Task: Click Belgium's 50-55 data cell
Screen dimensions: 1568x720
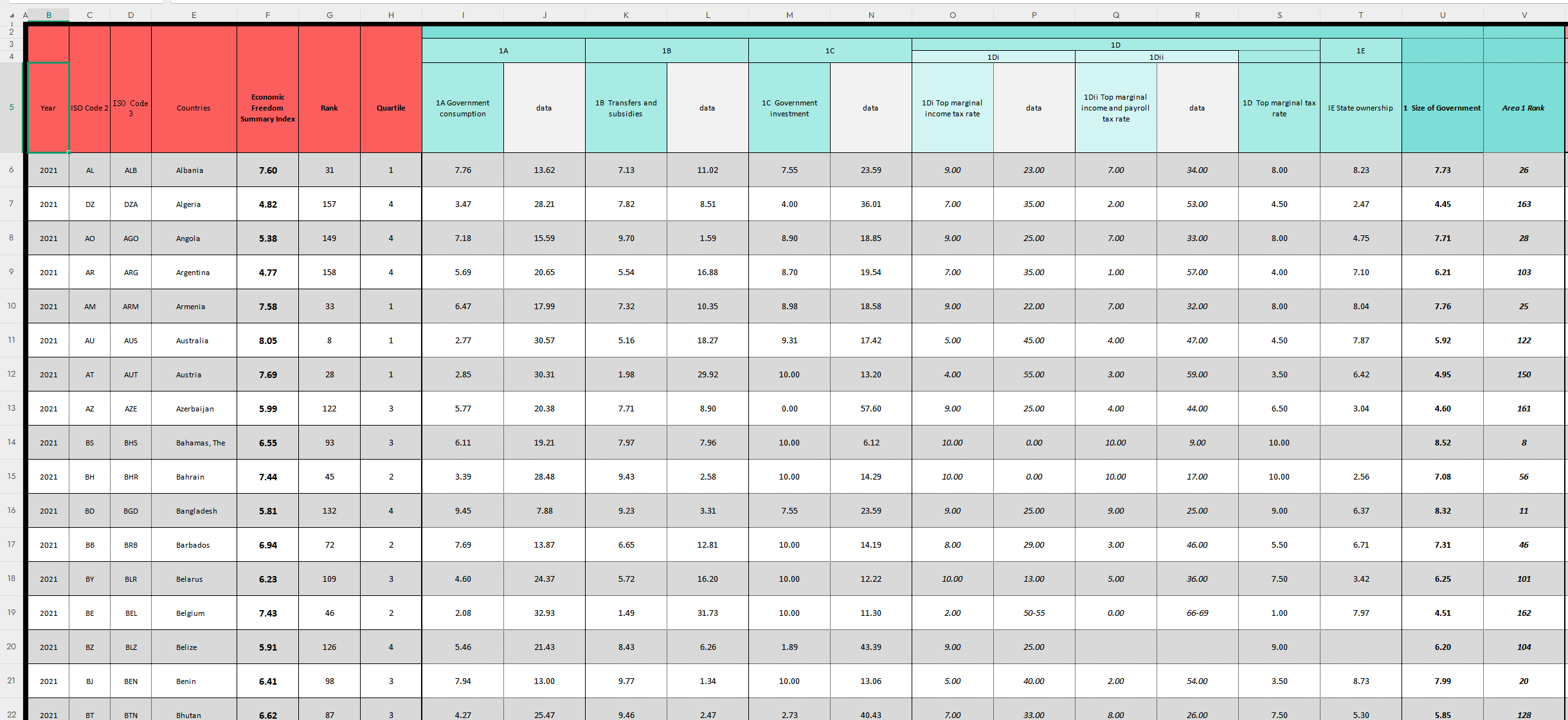Action: coord(1034,613)
